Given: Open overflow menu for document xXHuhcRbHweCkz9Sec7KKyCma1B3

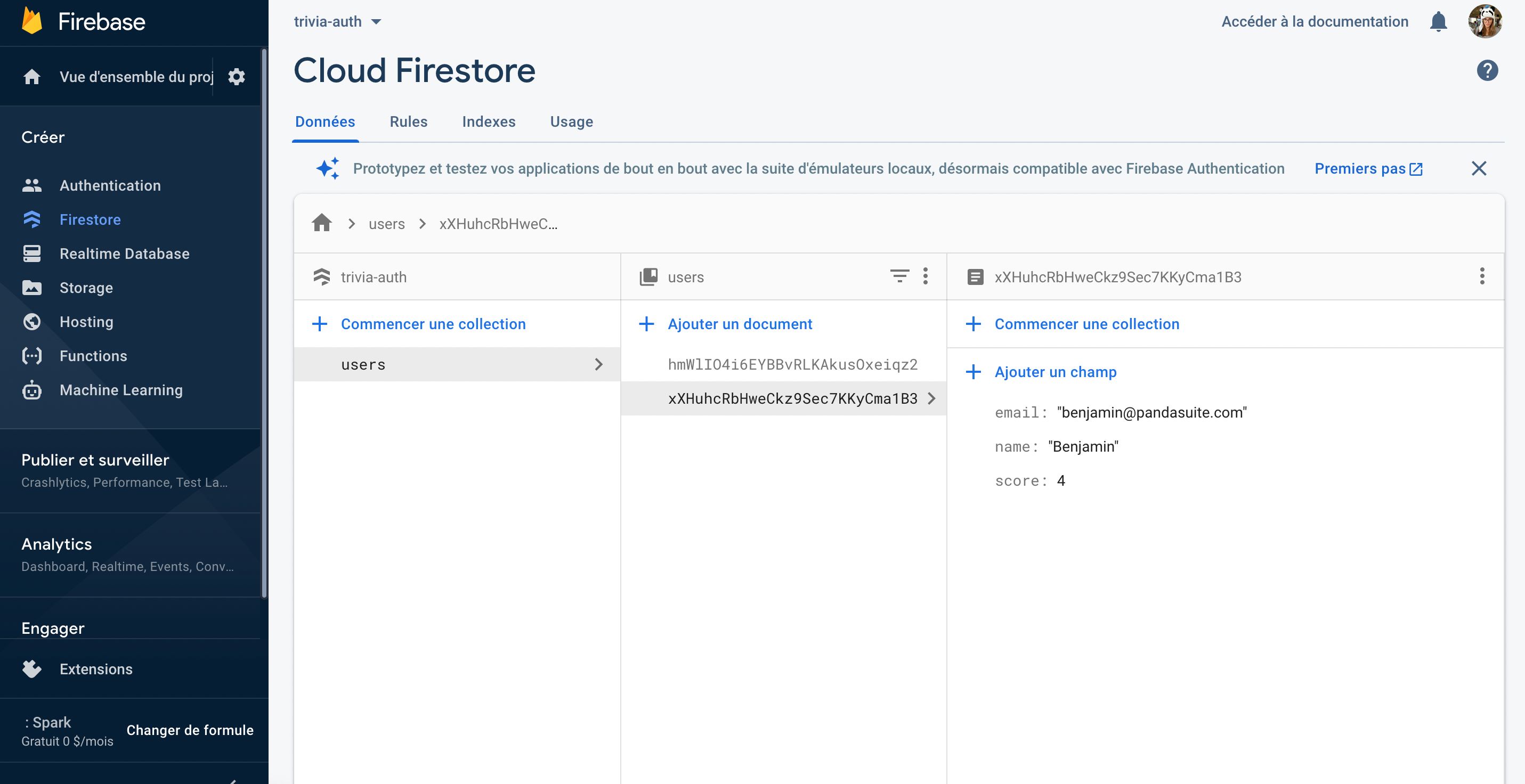Looking at the screenshot, I should [x=1482, y=276].
